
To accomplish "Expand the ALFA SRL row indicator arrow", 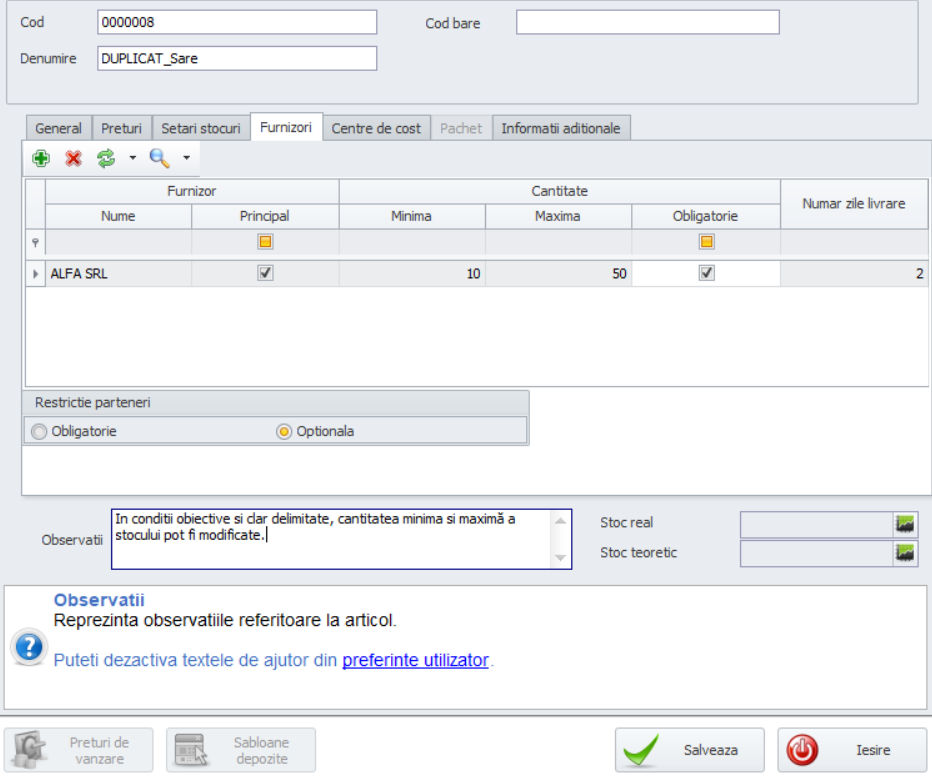I will pyautogui.click(x=36, y=274).
